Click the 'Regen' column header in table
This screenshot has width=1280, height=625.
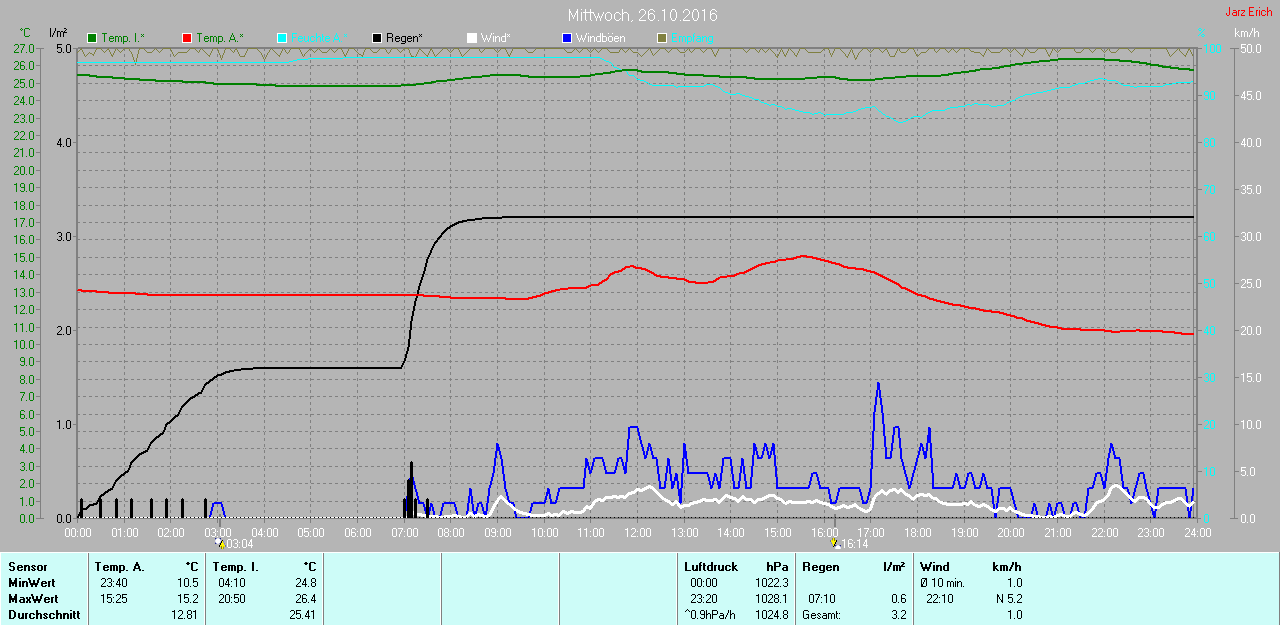(x=820, y=567)
